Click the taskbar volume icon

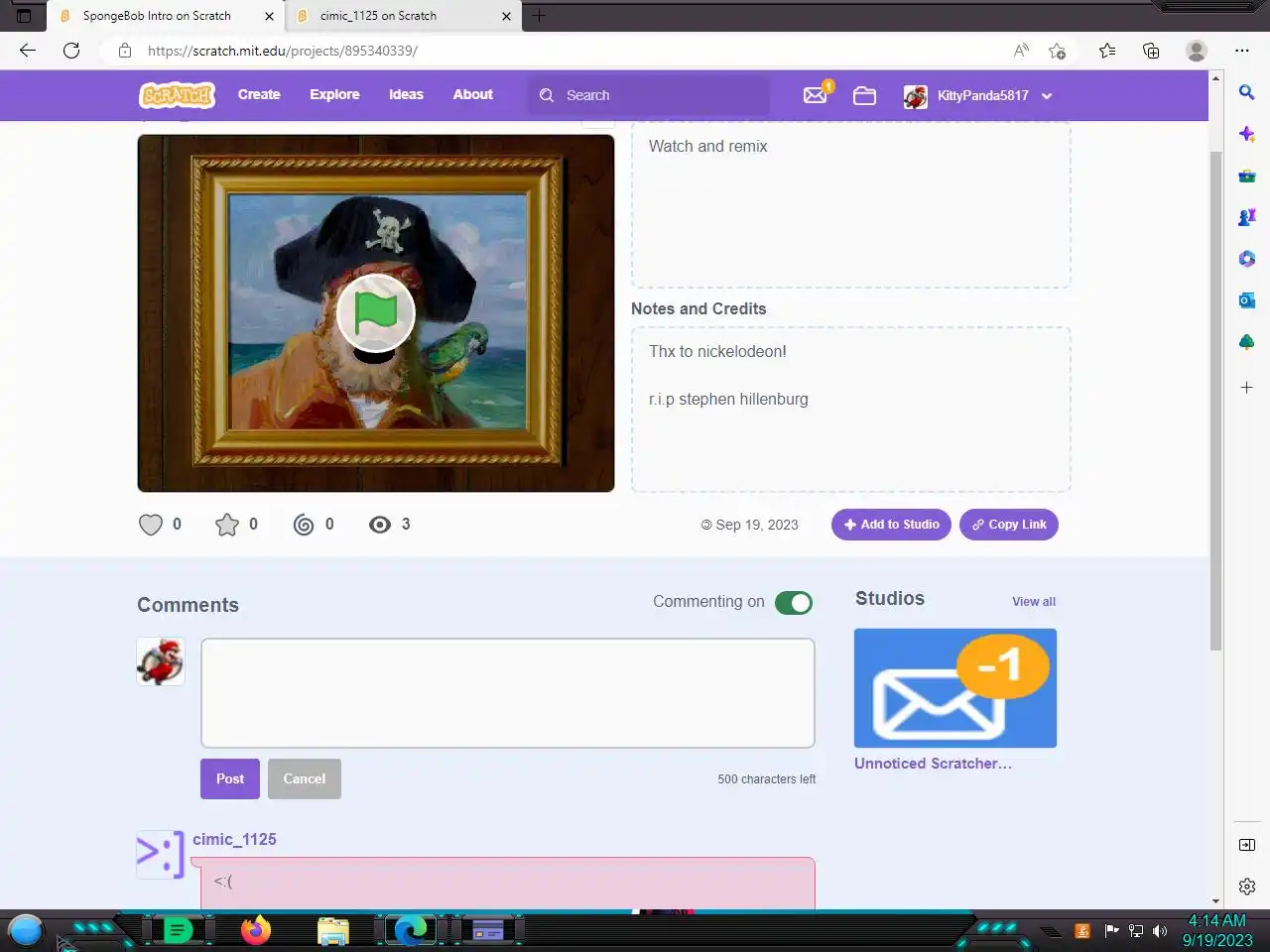(x=1159, y=931)
